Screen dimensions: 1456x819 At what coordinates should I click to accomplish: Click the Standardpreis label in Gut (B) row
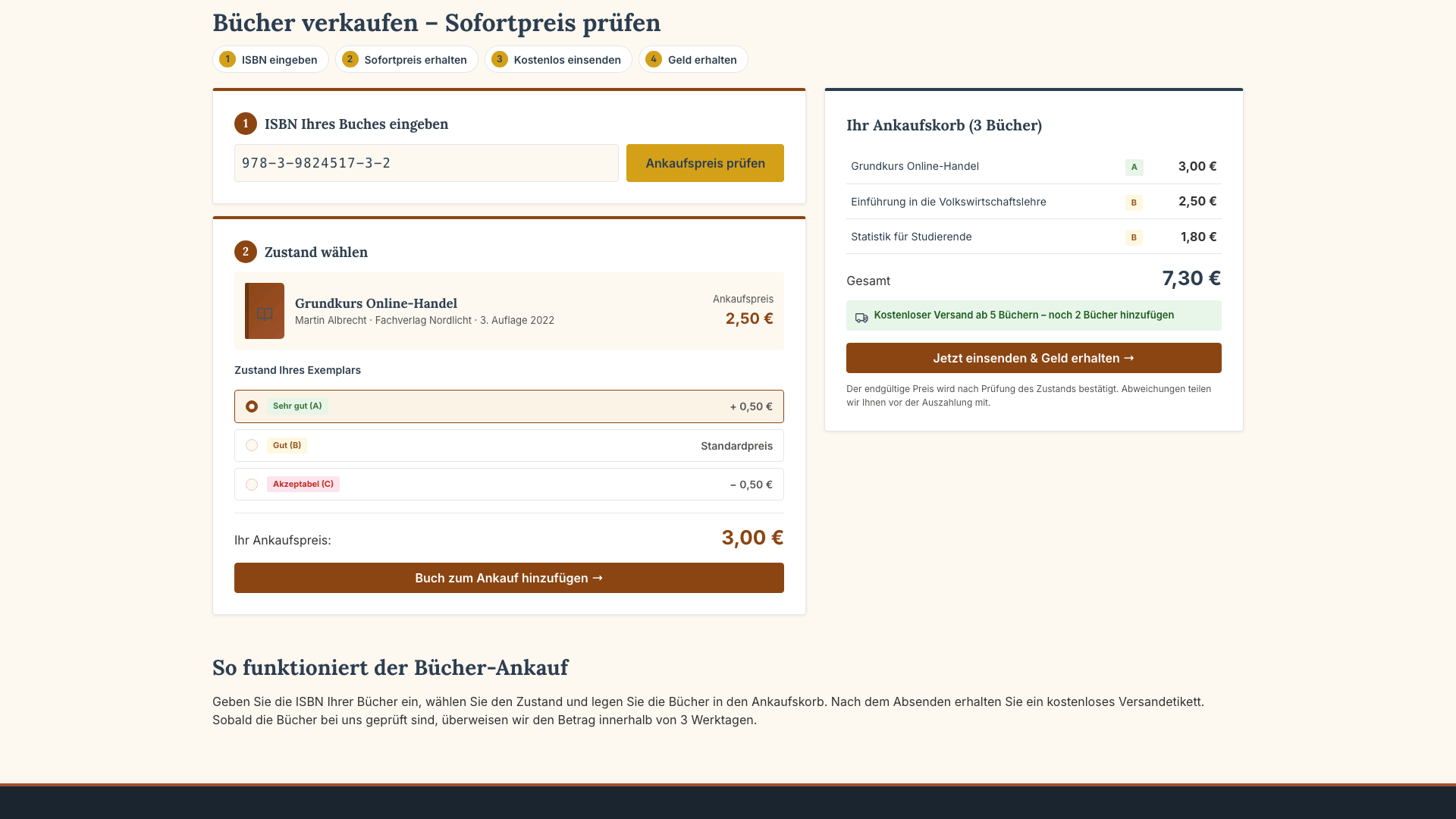pos(736,446)
